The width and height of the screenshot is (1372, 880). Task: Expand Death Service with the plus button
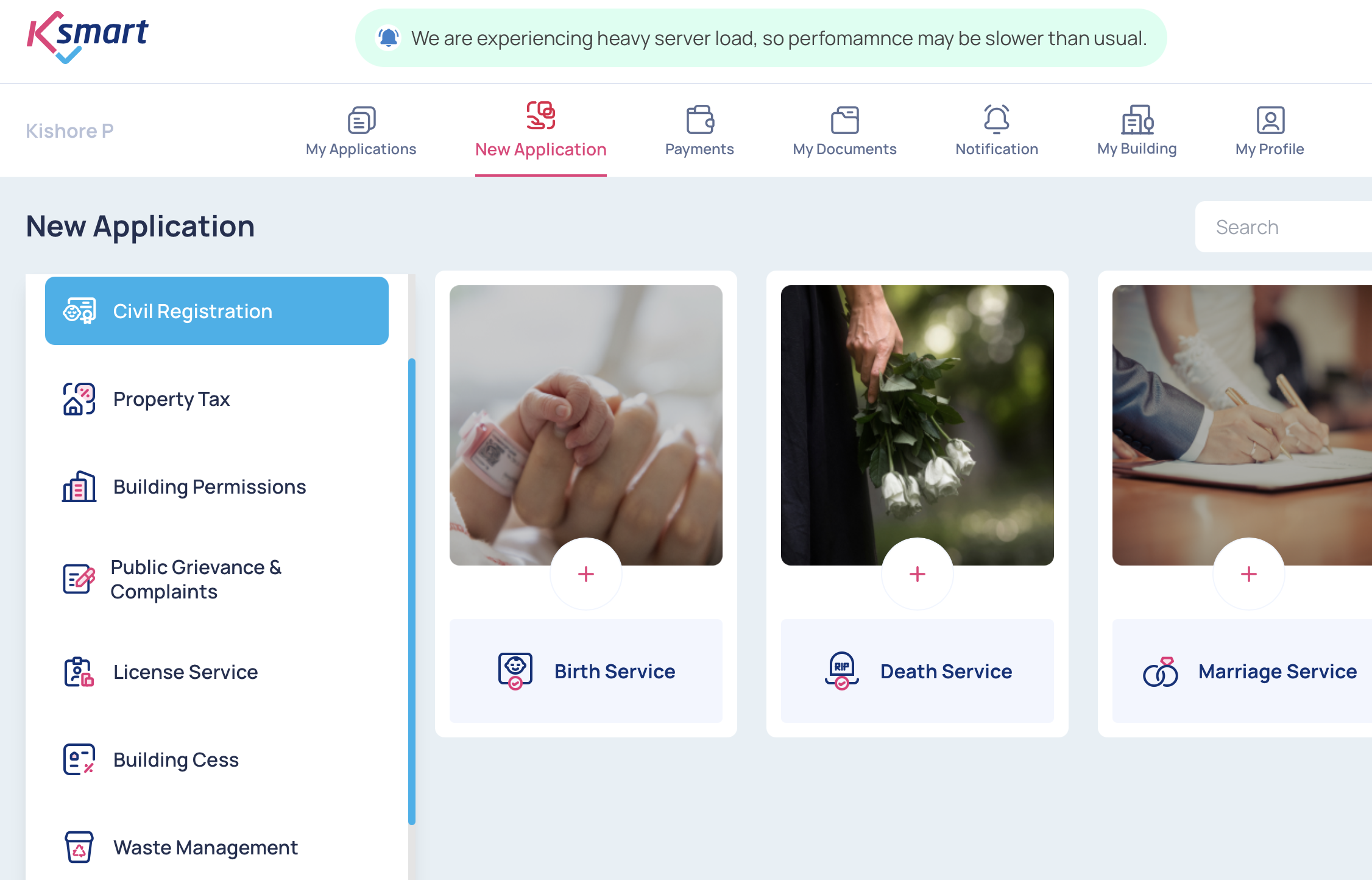[x=918, y=574]
